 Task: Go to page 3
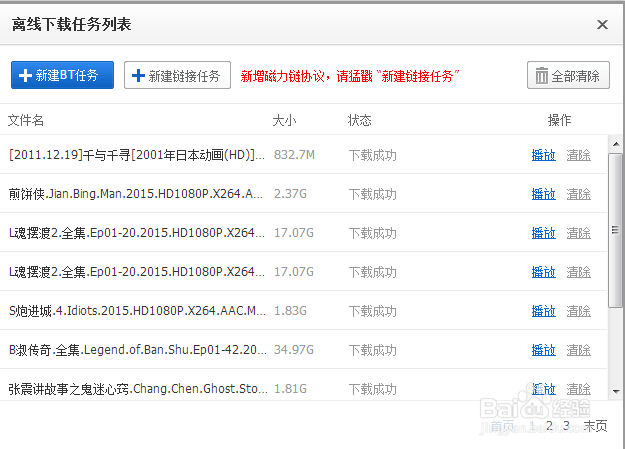coord(566,426)
